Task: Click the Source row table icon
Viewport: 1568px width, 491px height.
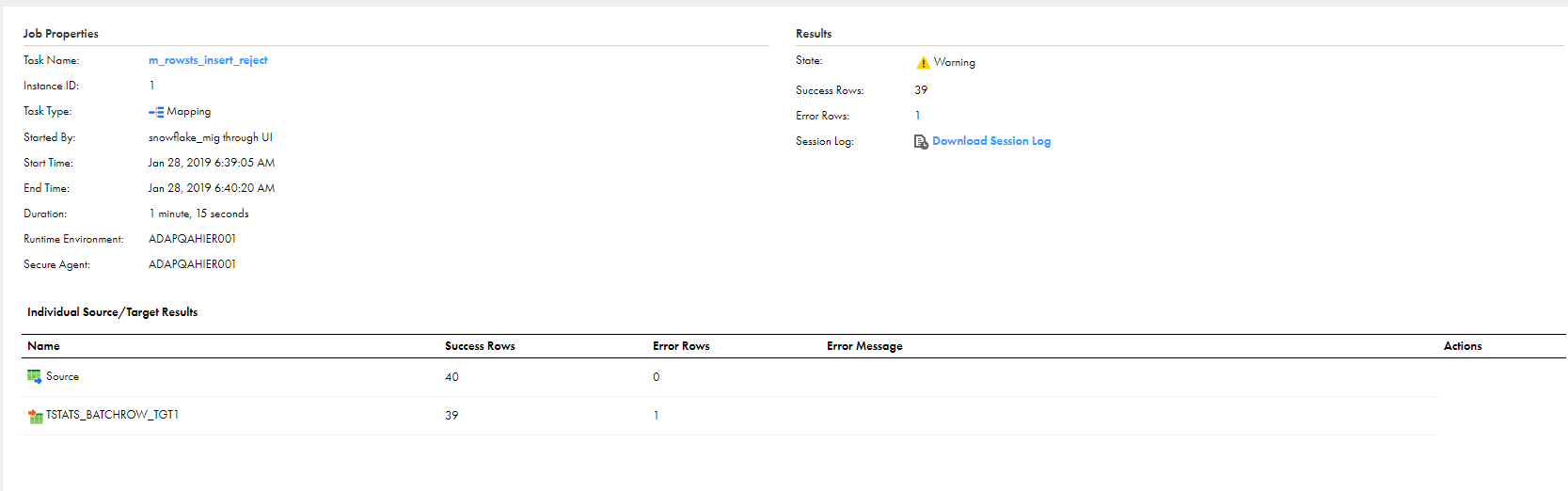Action: tap(35, 376)
